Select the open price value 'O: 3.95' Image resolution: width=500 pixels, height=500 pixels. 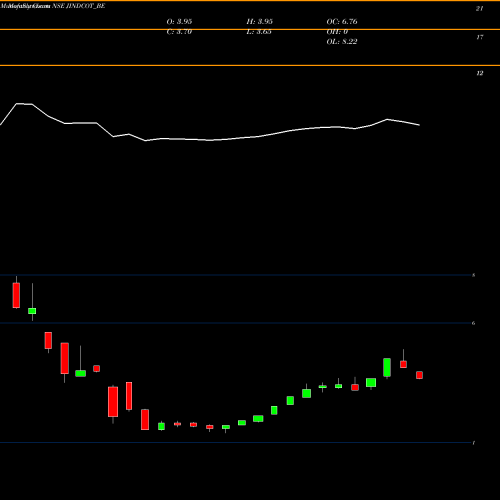tap(179, 22)
